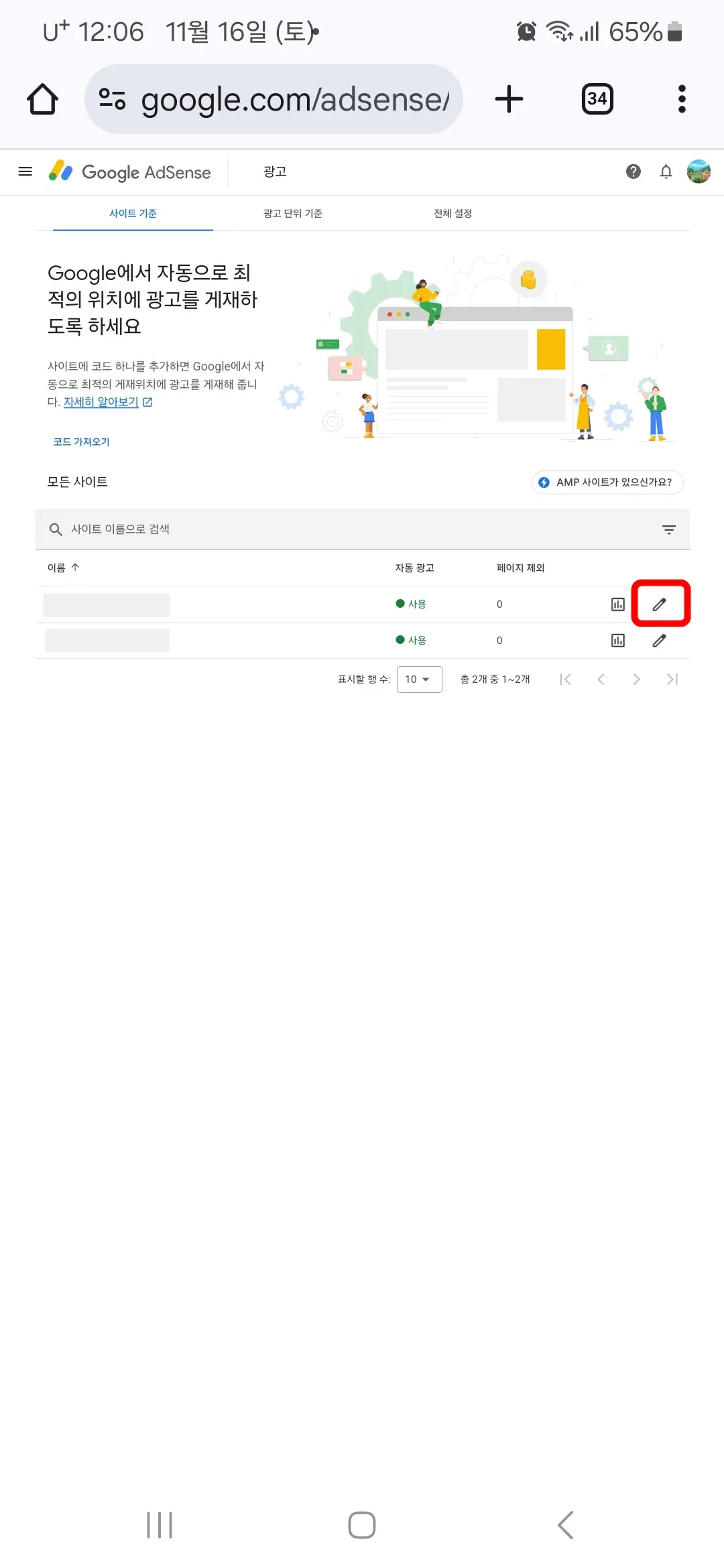Screen dimensions: 724x1568
Task: Switch to the 전체 설정 tab
Action: pos(453,213)
